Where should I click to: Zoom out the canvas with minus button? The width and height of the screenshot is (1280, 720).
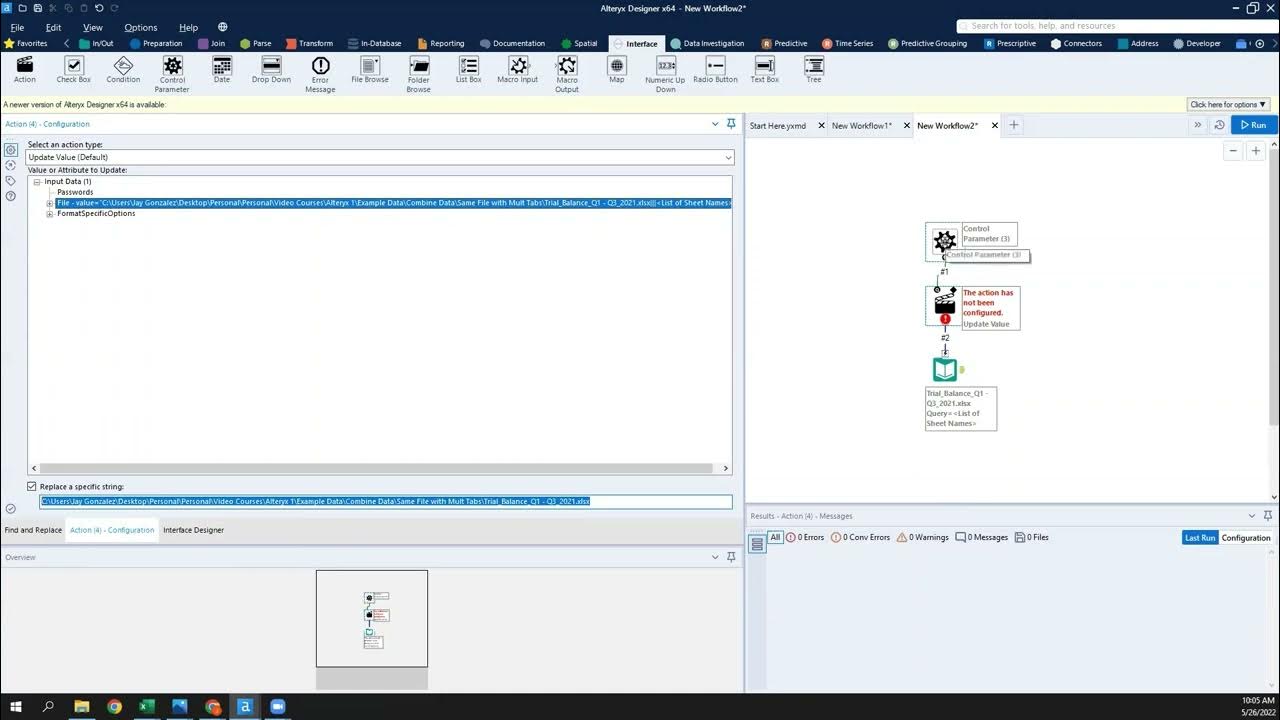[x=1233, y=151]
